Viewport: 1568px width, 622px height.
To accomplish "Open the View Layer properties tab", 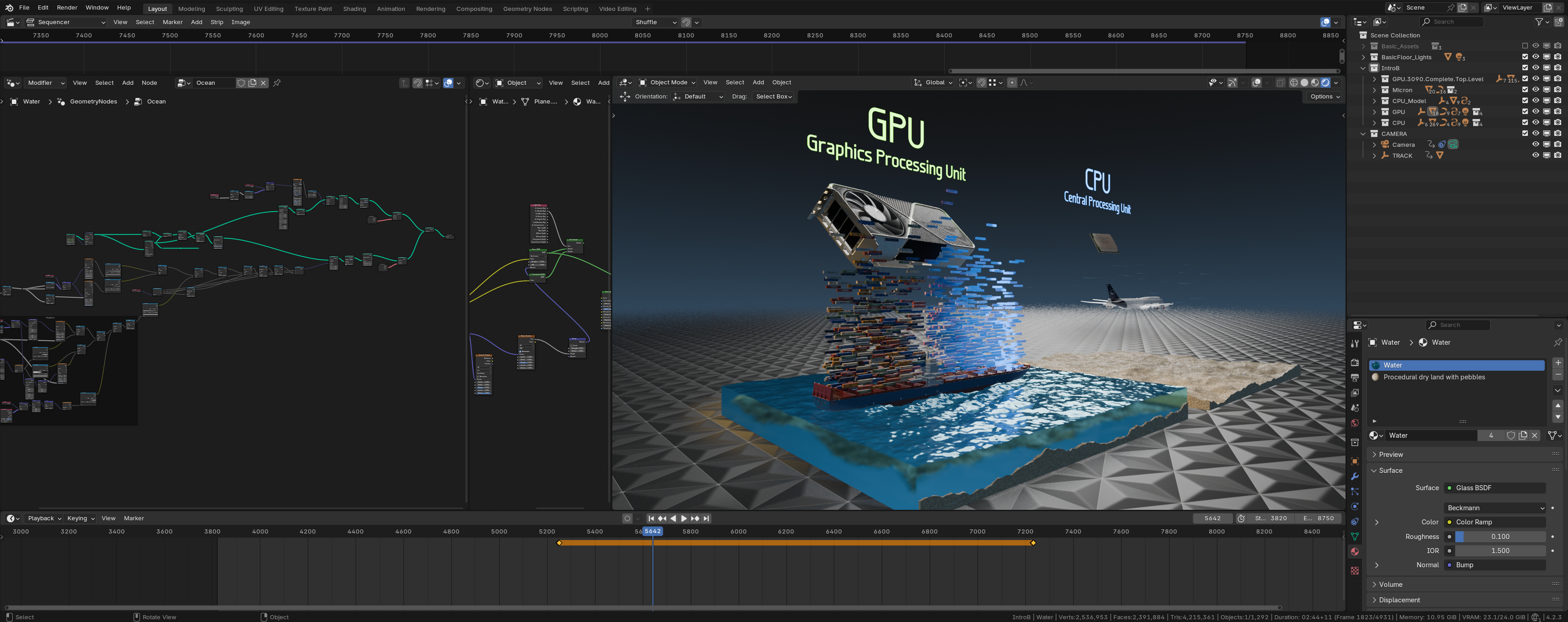I will (x=1354, y=393).
